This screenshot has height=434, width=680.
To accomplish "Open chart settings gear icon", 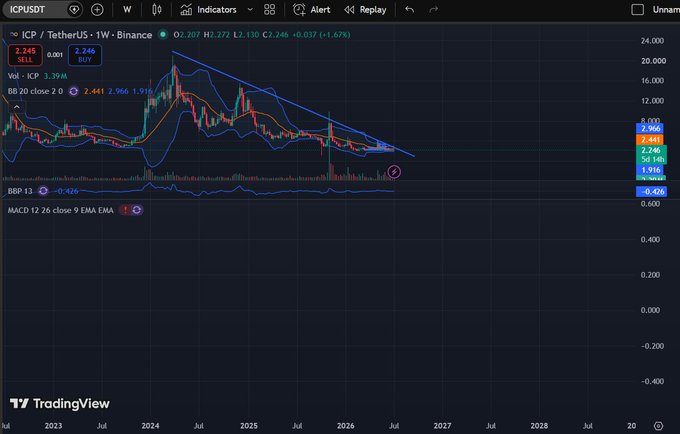I will point(658,426).
